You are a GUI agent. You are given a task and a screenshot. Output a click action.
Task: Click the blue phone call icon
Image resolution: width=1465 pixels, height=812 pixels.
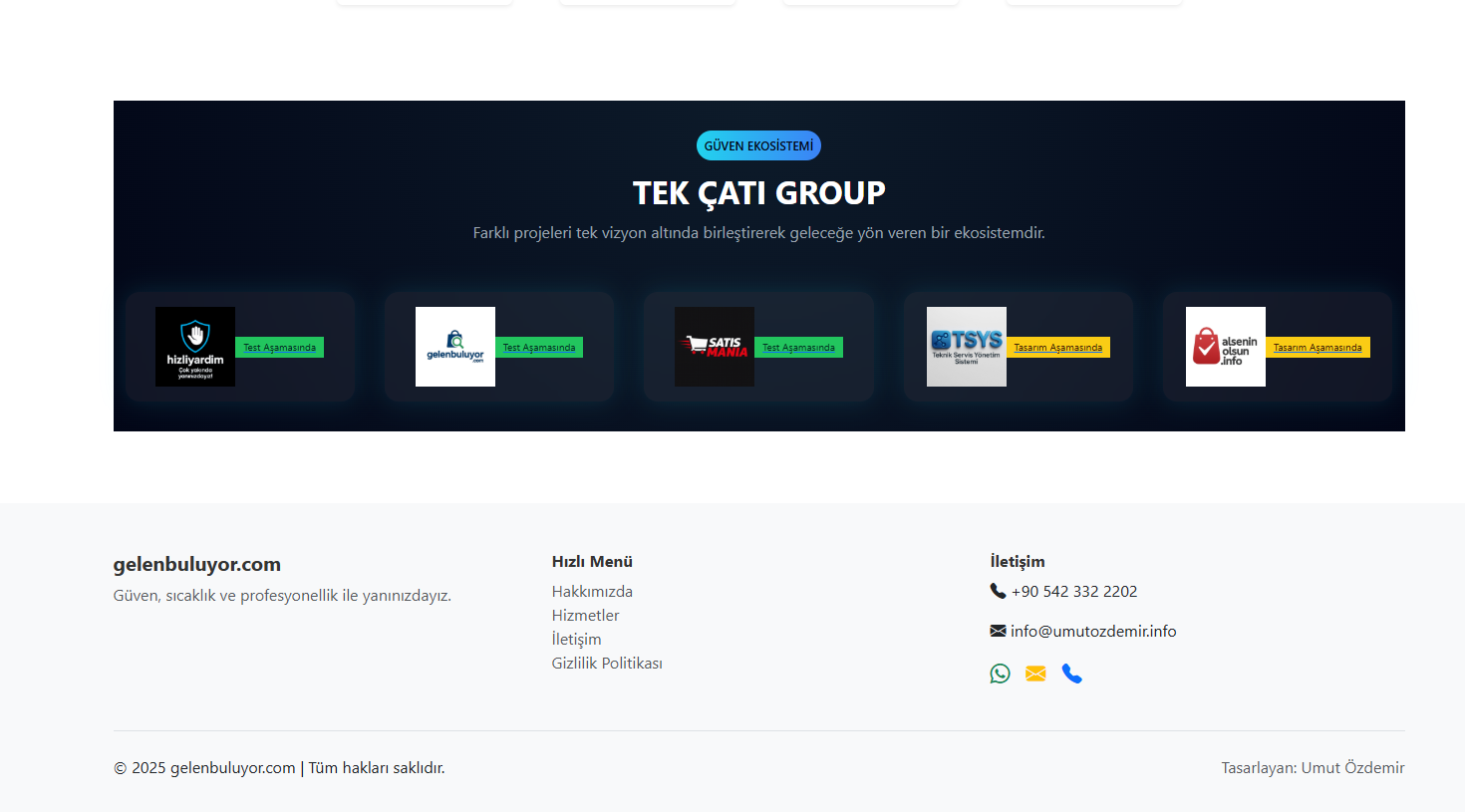click(1071, 674)
